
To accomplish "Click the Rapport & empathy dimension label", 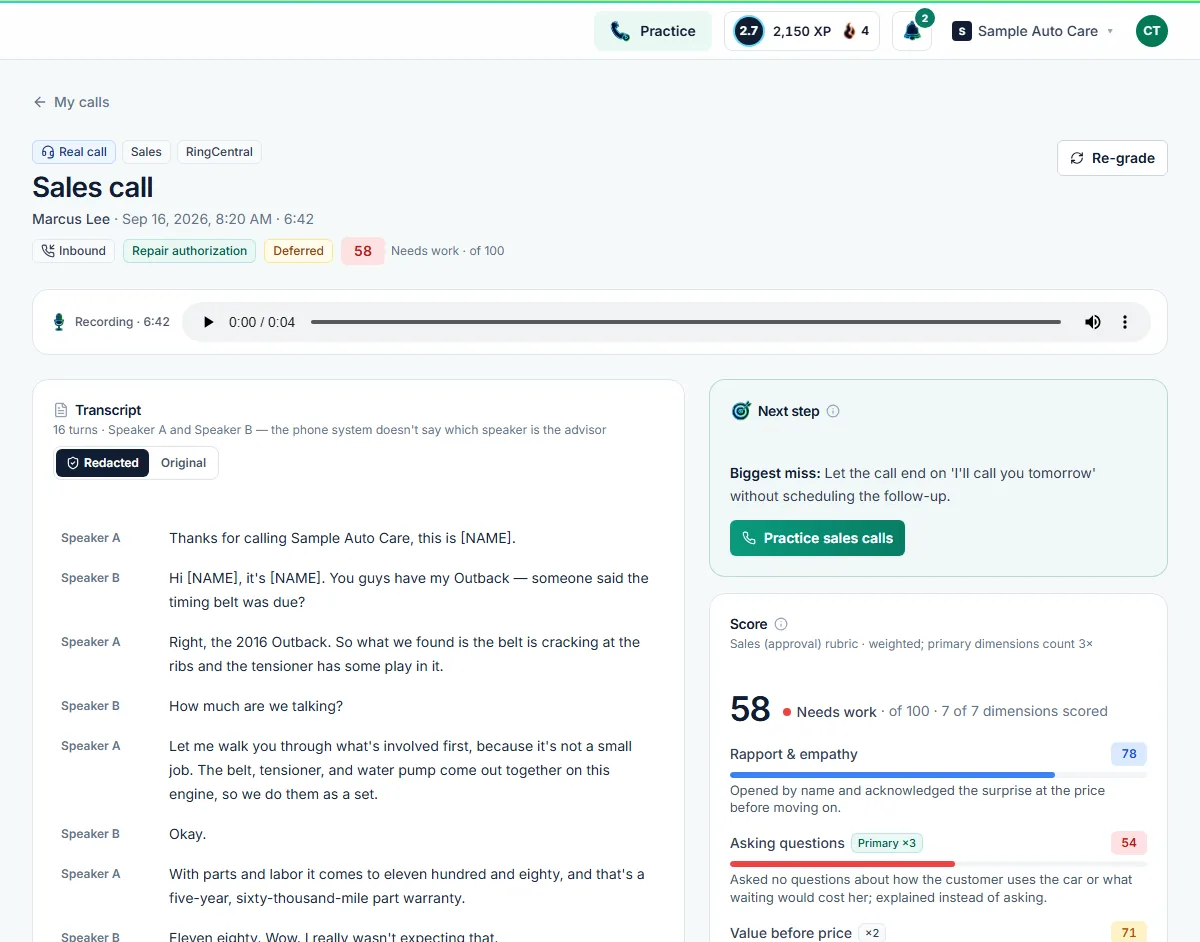I will pos(794,754).
